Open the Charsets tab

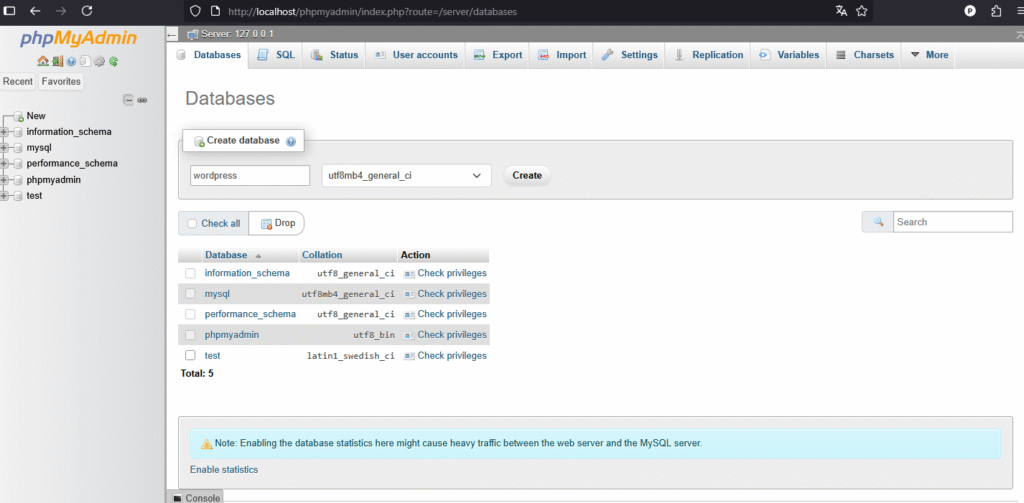[x=865, y=55]
